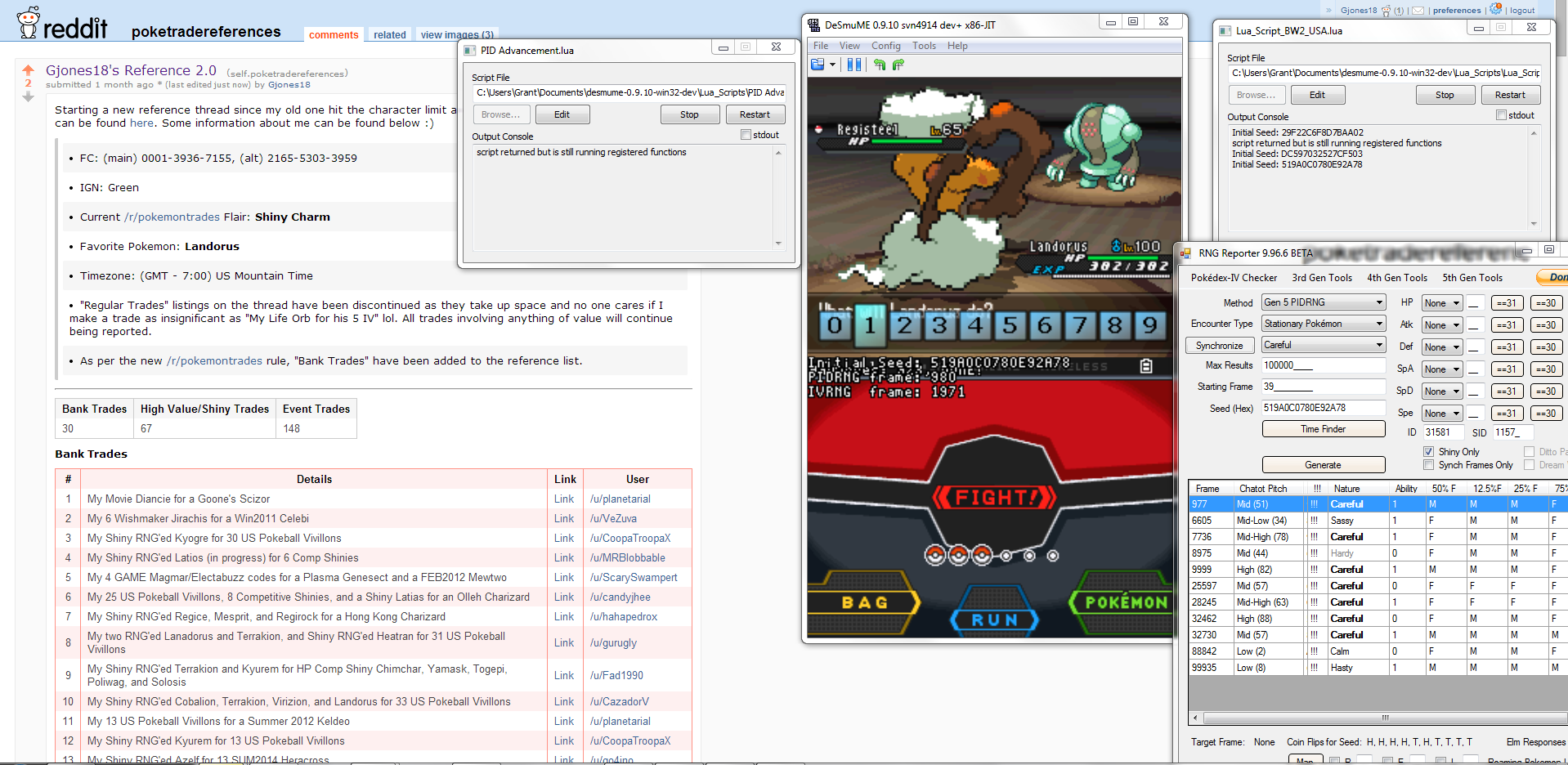Click the Synchronize button
The height and width of the screenshot is (765, 1568).
coord(1220,346)
